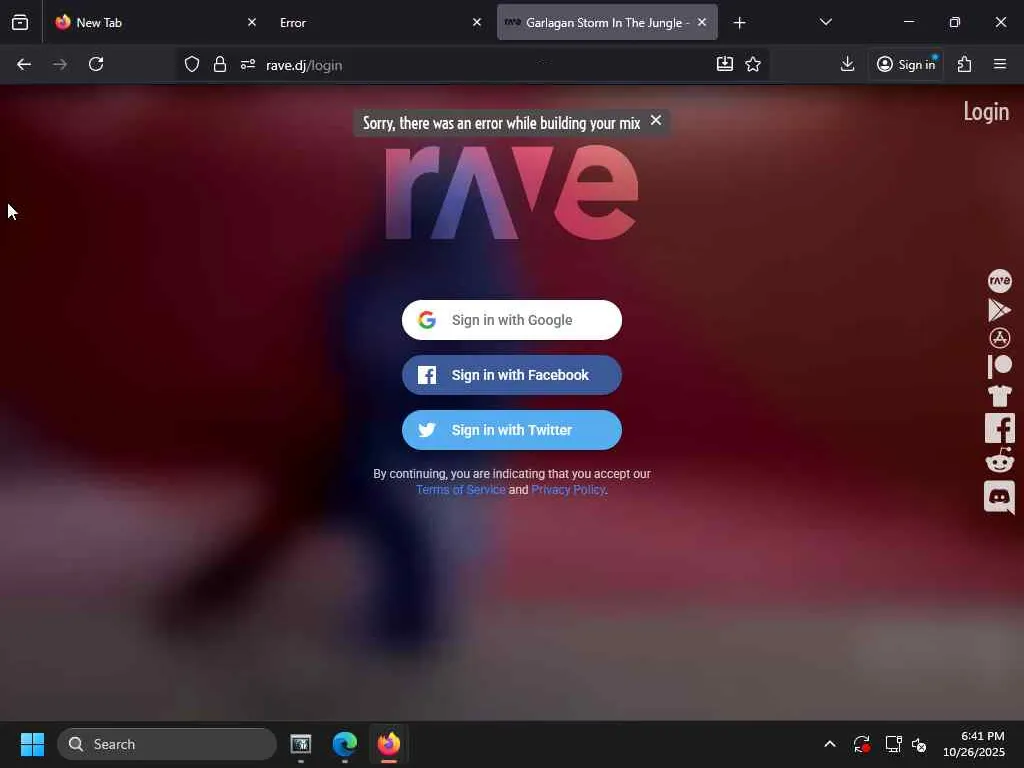Click the Login heading link
Screen dimensions: 1024x768
pos(986,112)
